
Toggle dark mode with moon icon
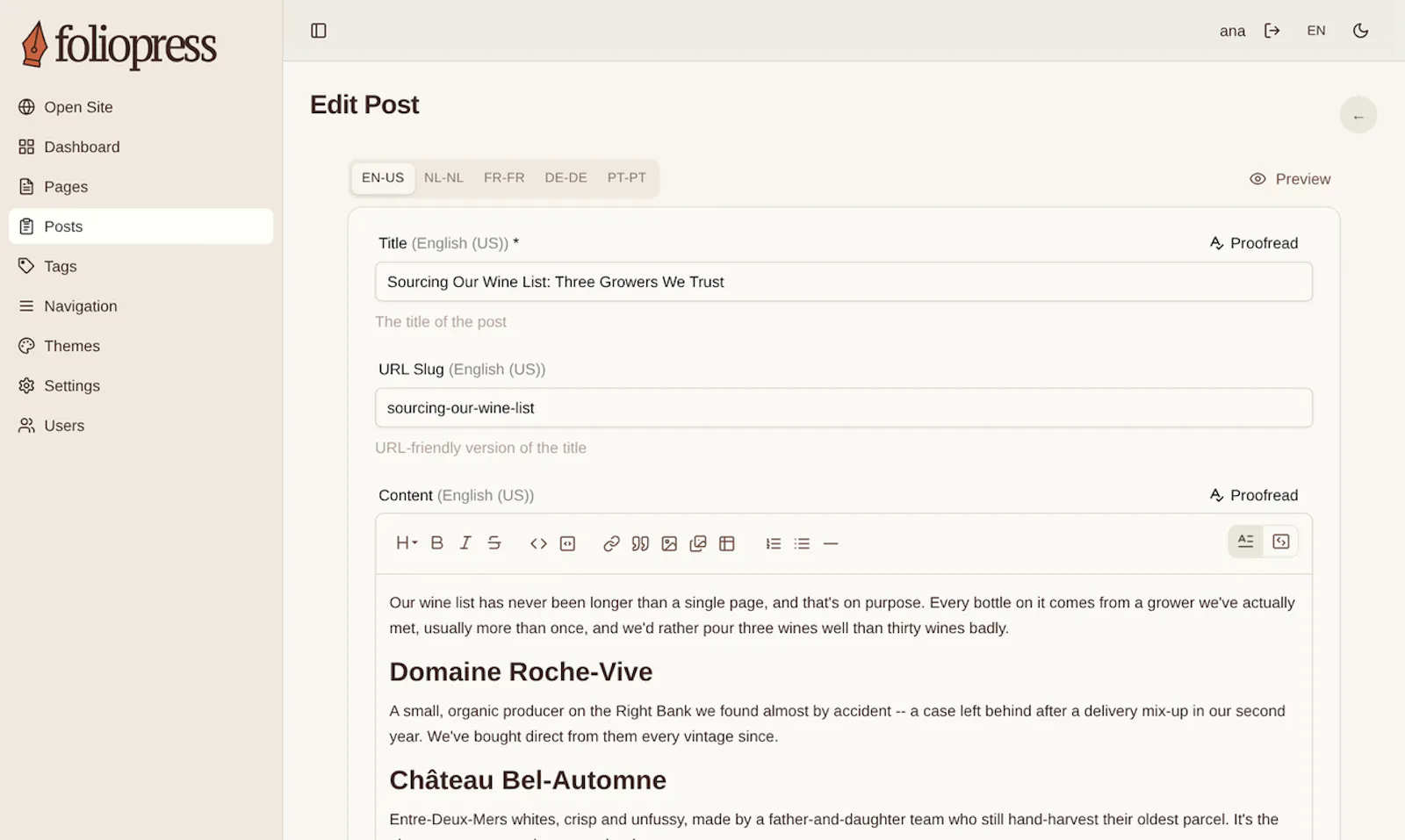(x=1361, y=31)
